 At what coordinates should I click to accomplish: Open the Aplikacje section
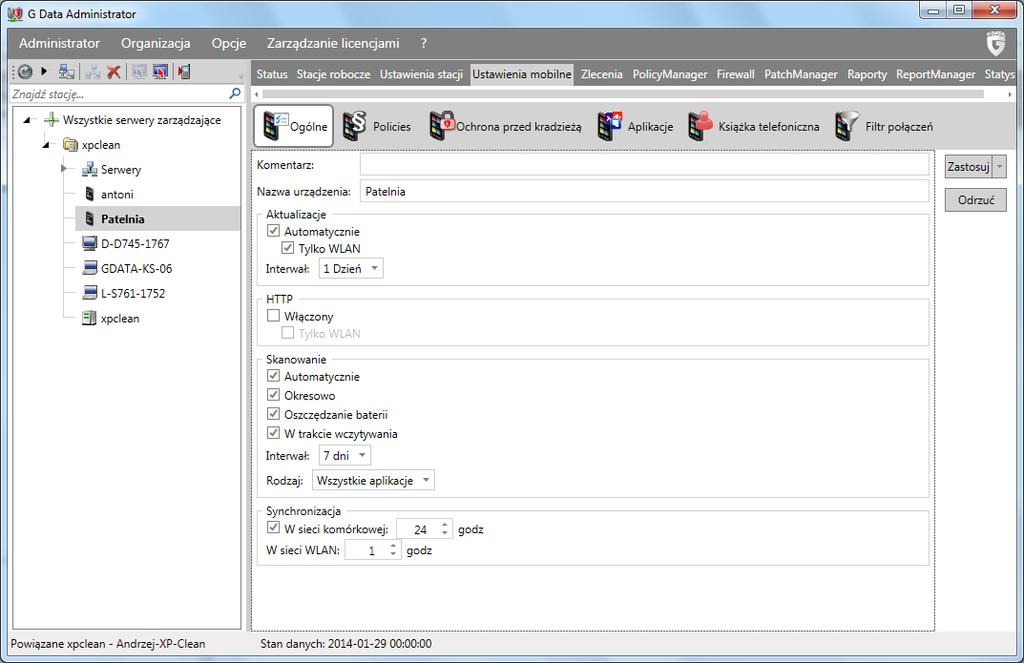click(635, 126)
